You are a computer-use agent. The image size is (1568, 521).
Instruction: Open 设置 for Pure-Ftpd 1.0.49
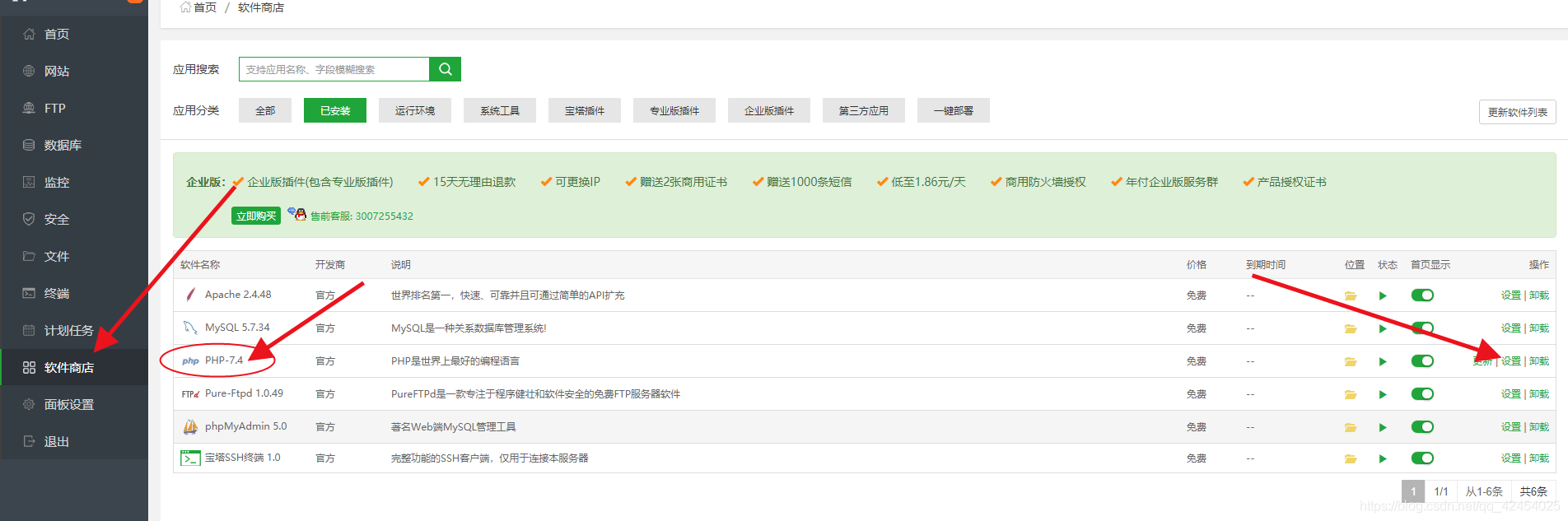pos(1510,394)
